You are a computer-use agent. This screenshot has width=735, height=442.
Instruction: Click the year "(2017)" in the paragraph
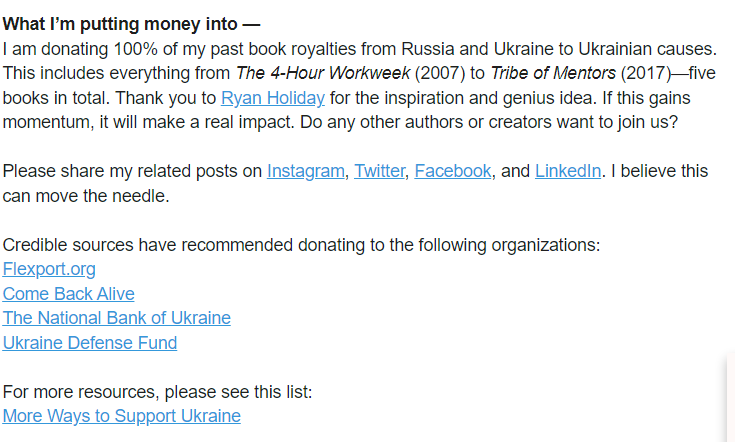646,73
